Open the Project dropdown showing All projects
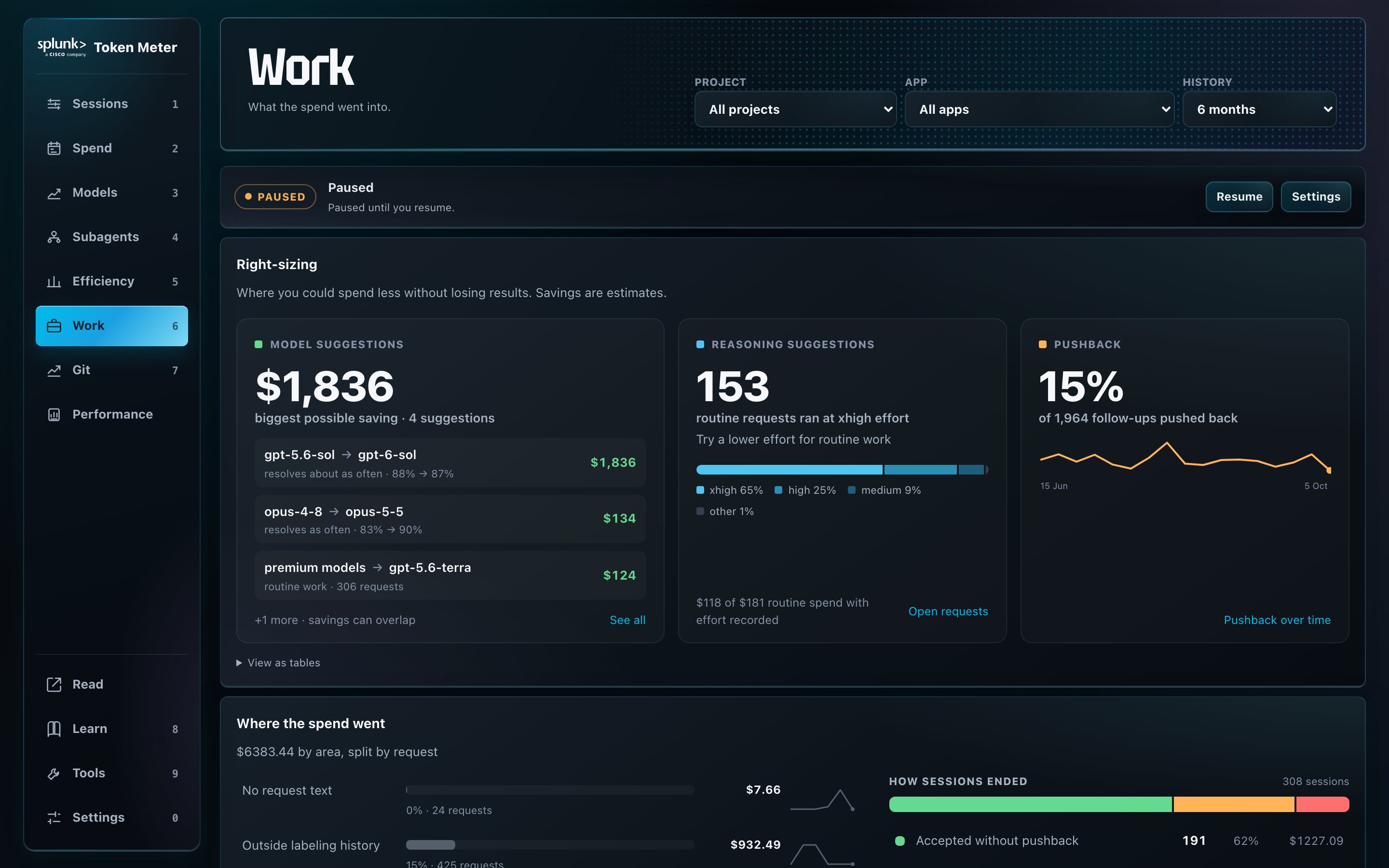 (x=795, y=109)
